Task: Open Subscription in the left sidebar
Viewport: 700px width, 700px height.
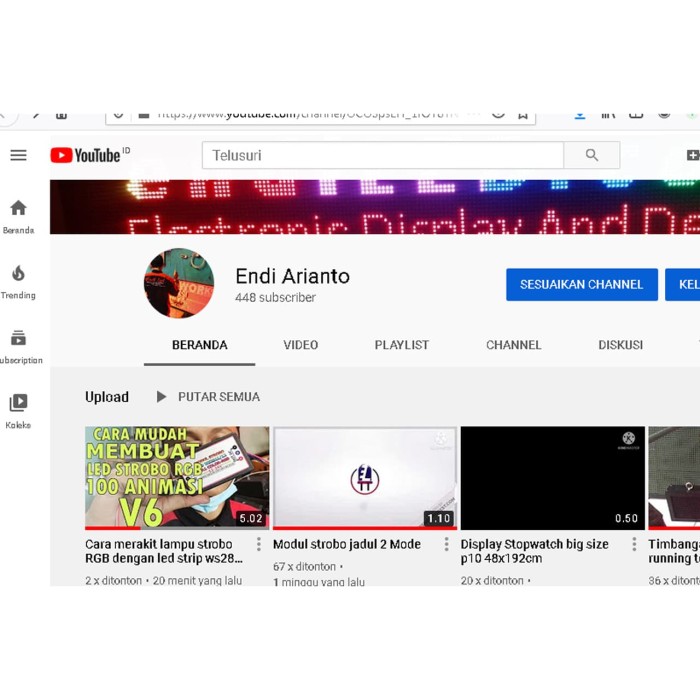Action: [19, 347]
